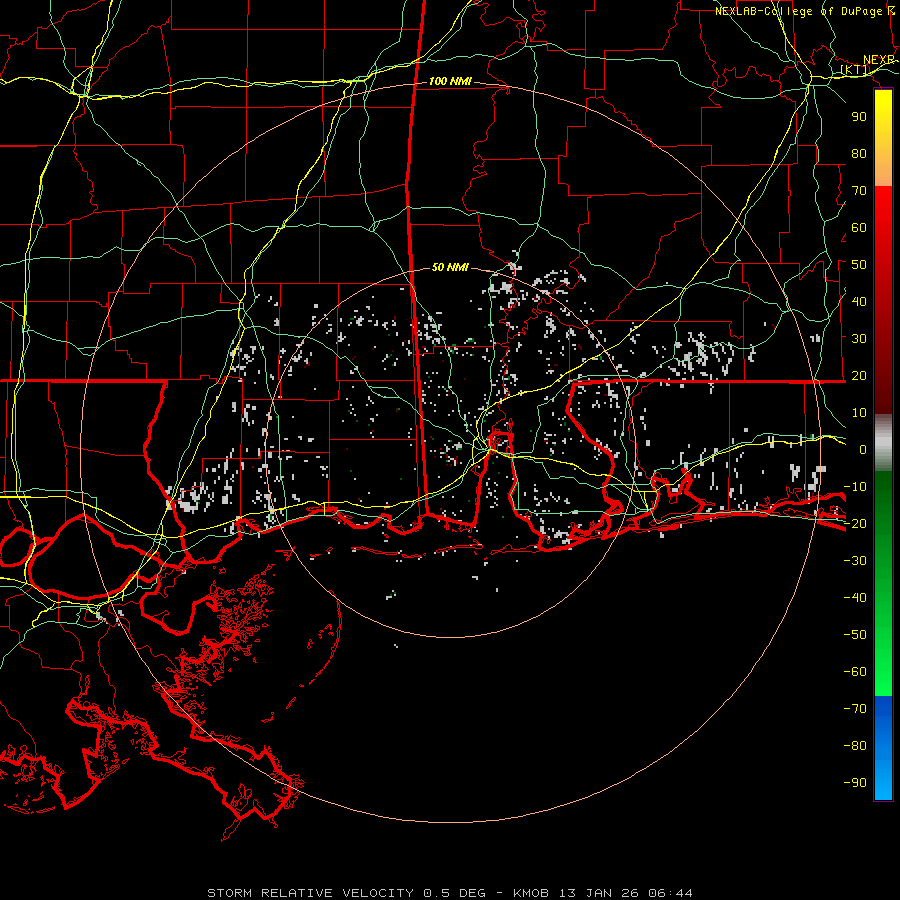Screen dimensions: 900x900
Task: Select the blue band near -80 on the scale
Action: 883,746
